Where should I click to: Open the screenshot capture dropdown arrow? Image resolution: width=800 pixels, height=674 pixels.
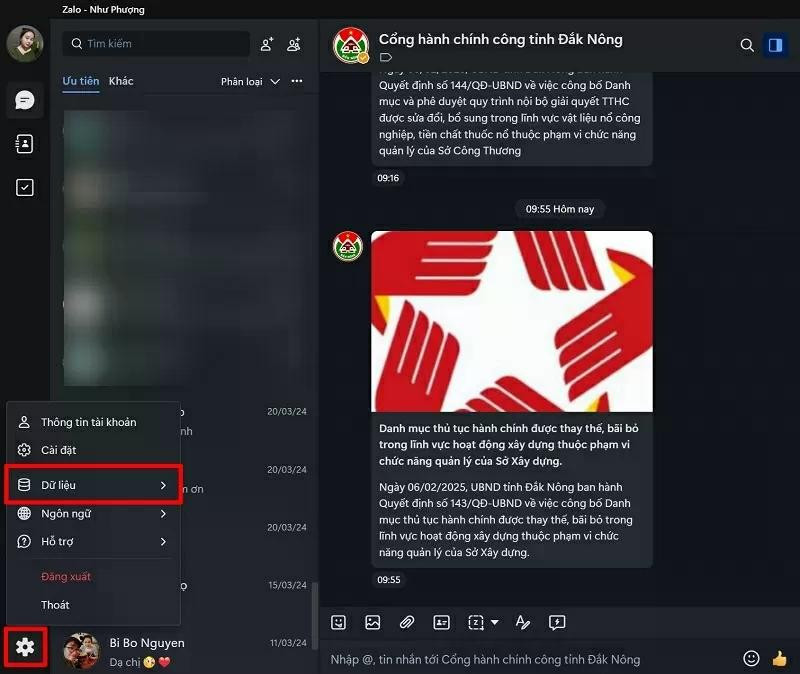click(494, 622)
